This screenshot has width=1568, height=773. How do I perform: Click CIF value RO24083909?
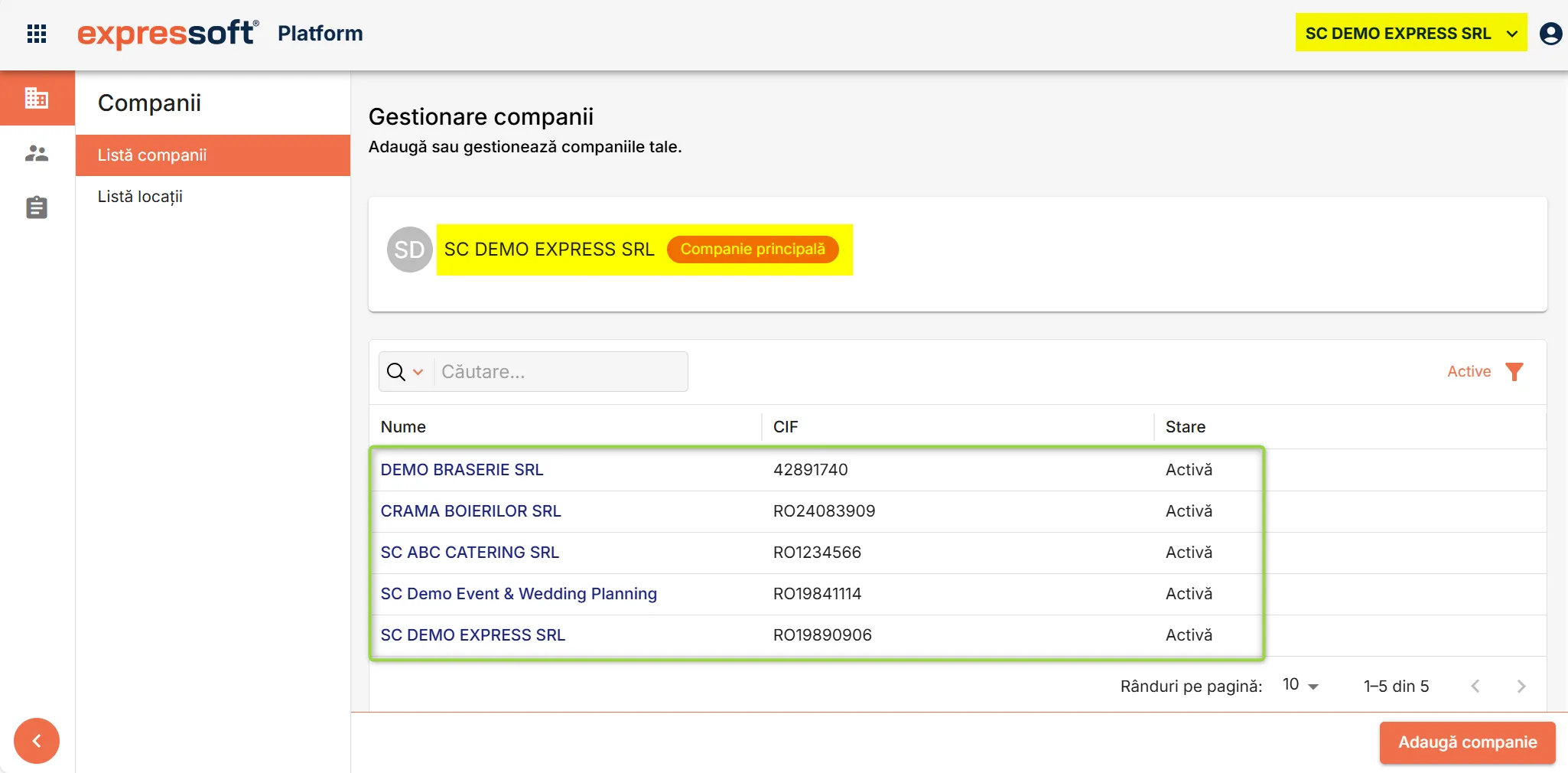click(825, 511)
